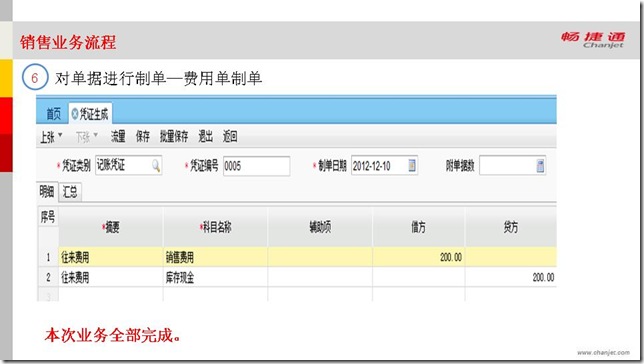Click the 流量 toolbar button
This screenshot has height=364, width=644.
coord(118,136)
